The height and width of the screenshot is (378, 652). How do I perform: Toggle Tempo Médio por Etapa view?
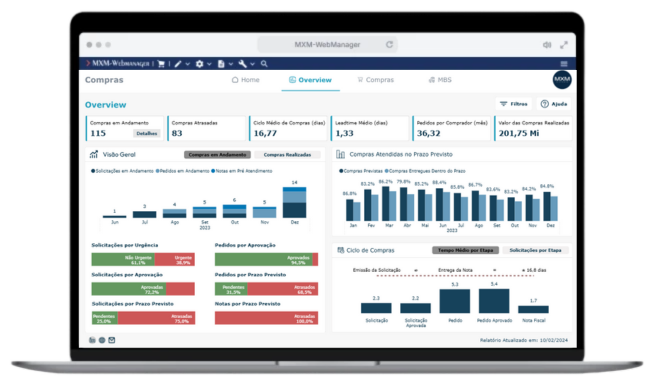465,250
